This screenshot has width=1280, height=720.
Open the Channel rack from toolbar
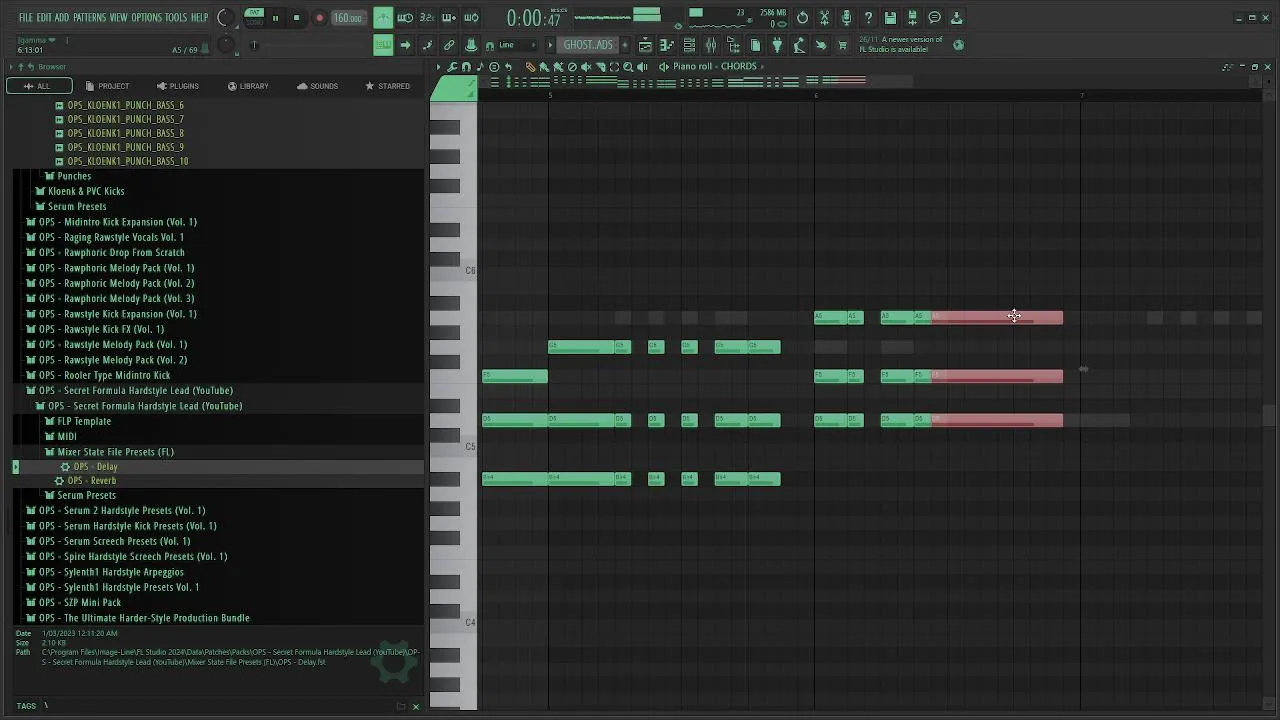(690, 45)
